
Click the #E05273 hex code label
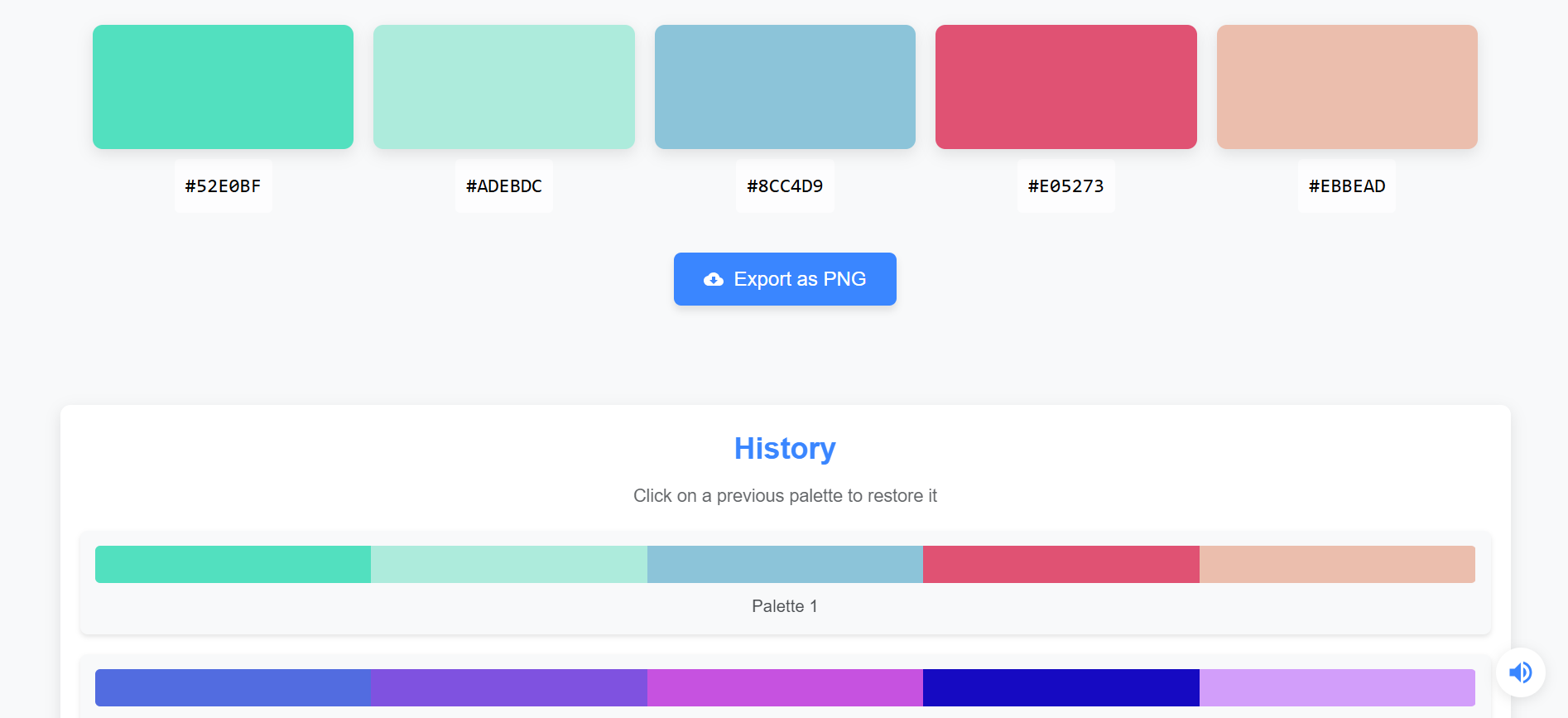pos(1066,186)
